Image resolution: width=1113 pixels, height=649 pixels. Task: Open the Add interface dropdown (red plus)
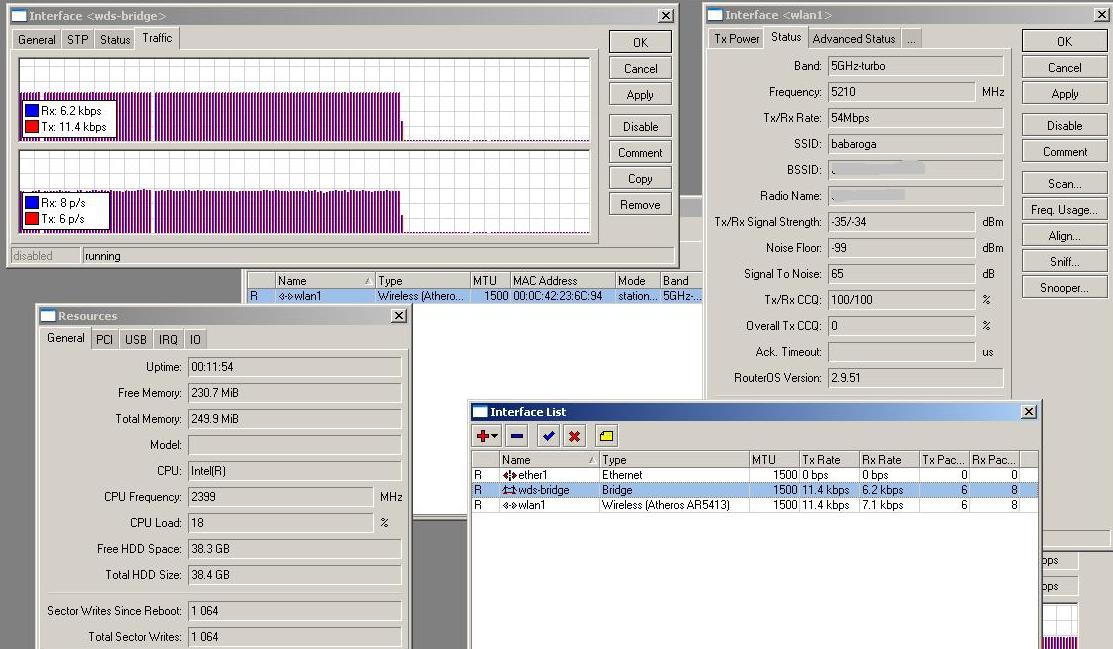click(487, 436)
